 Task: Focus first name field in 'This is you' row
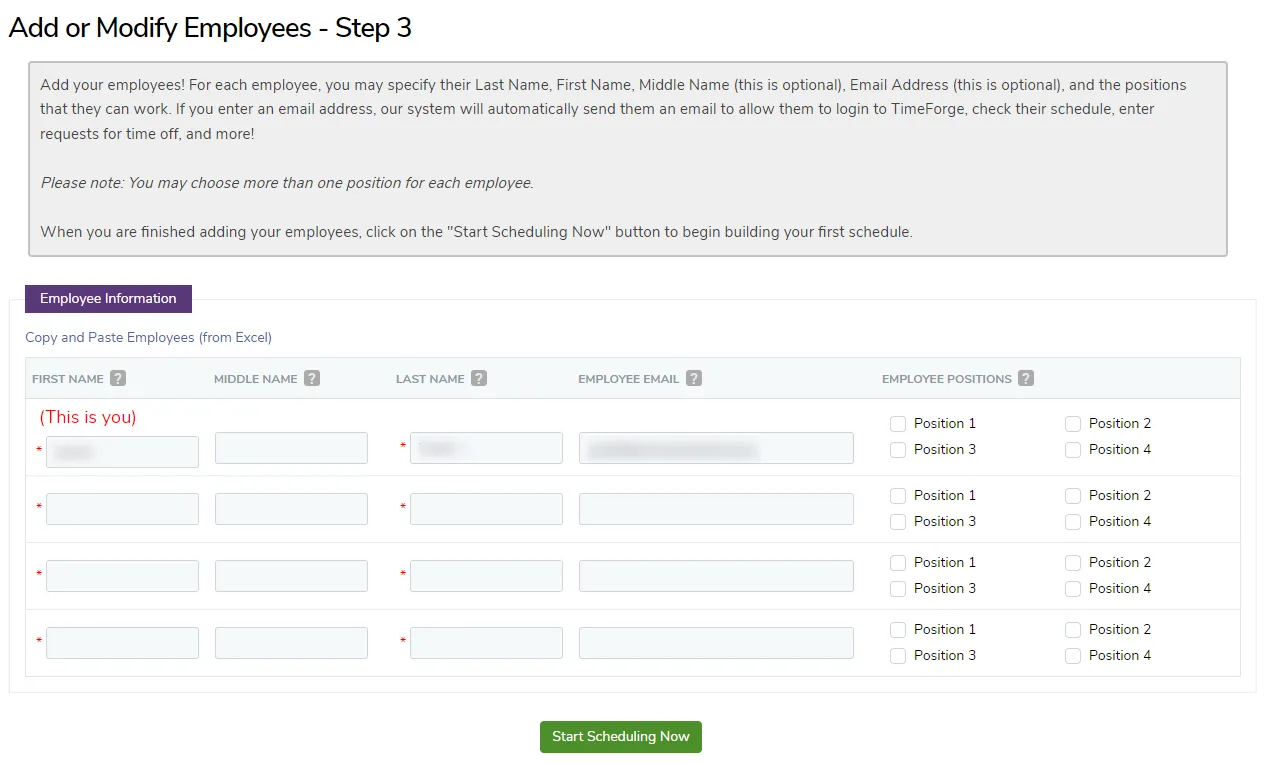pos(122,452)
